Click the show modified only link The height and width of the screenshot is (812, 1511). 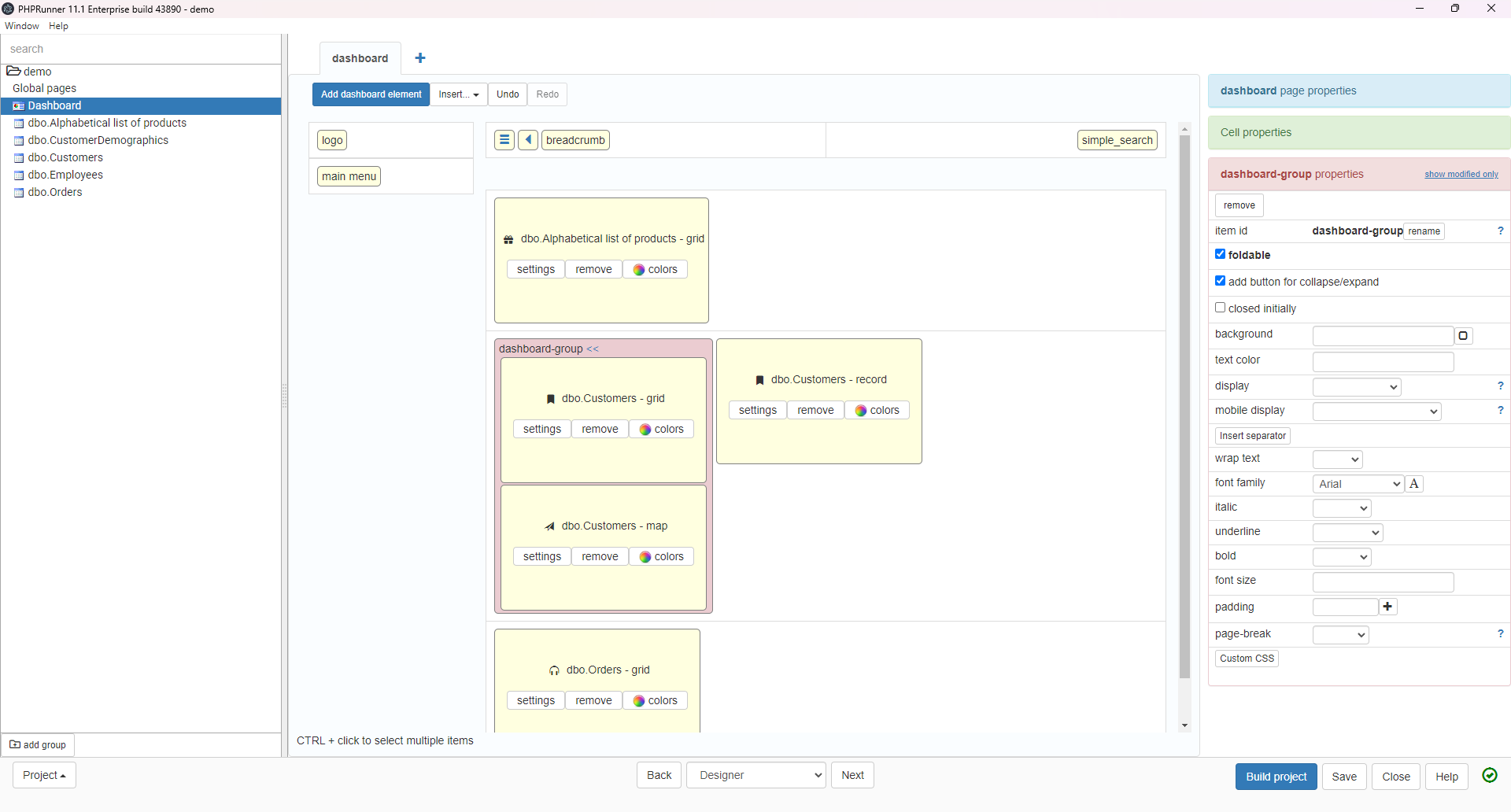point(1461,175)
